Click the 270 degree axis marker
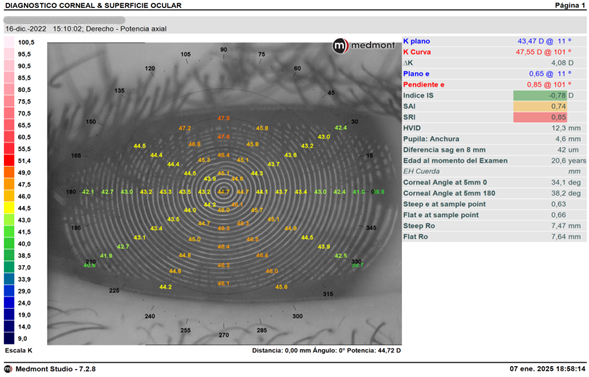Image resolution: width=589 pixels, height=377 pixels. 224,335
